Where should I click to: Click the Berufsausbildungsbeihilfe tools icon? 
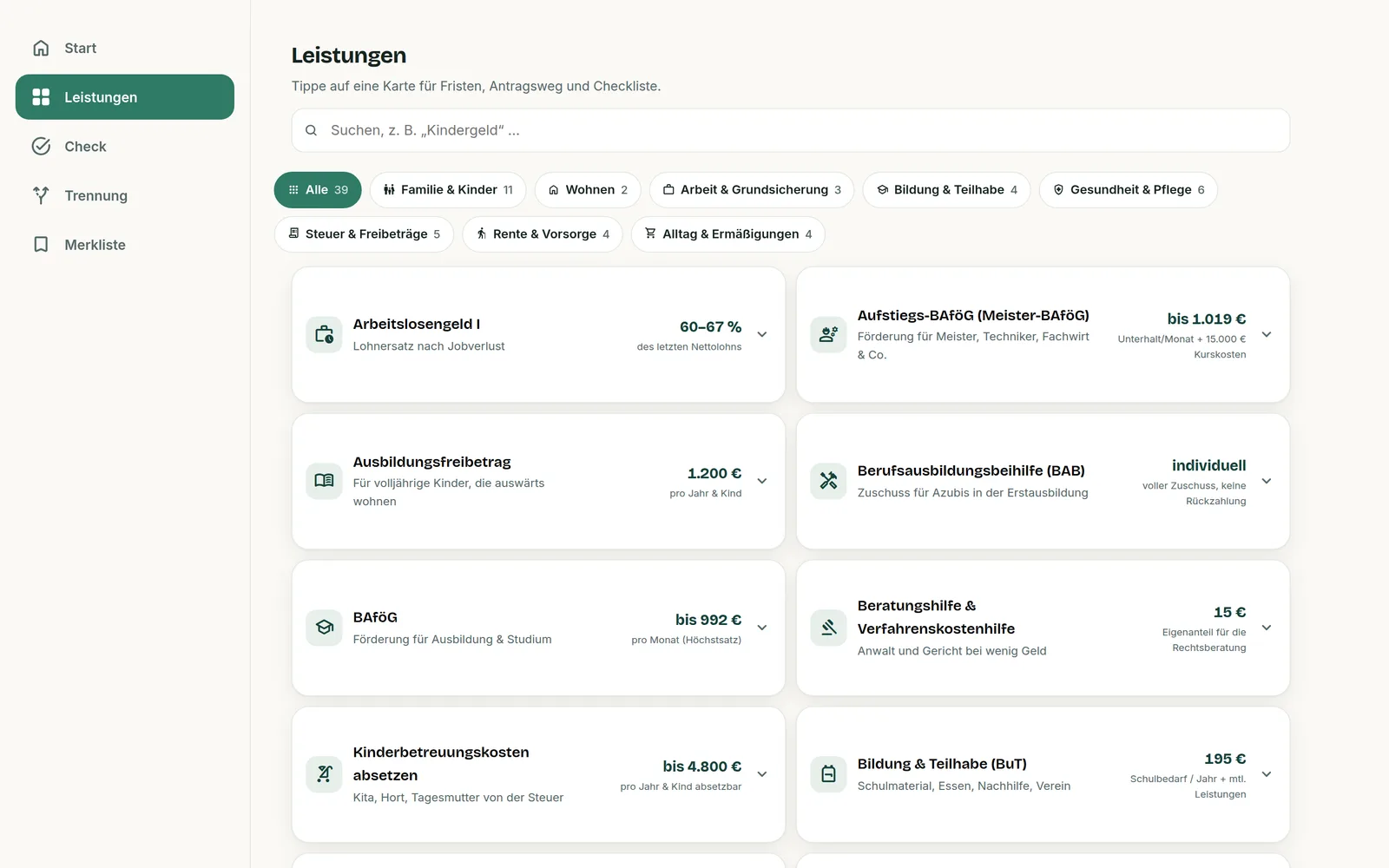point(828,481)
